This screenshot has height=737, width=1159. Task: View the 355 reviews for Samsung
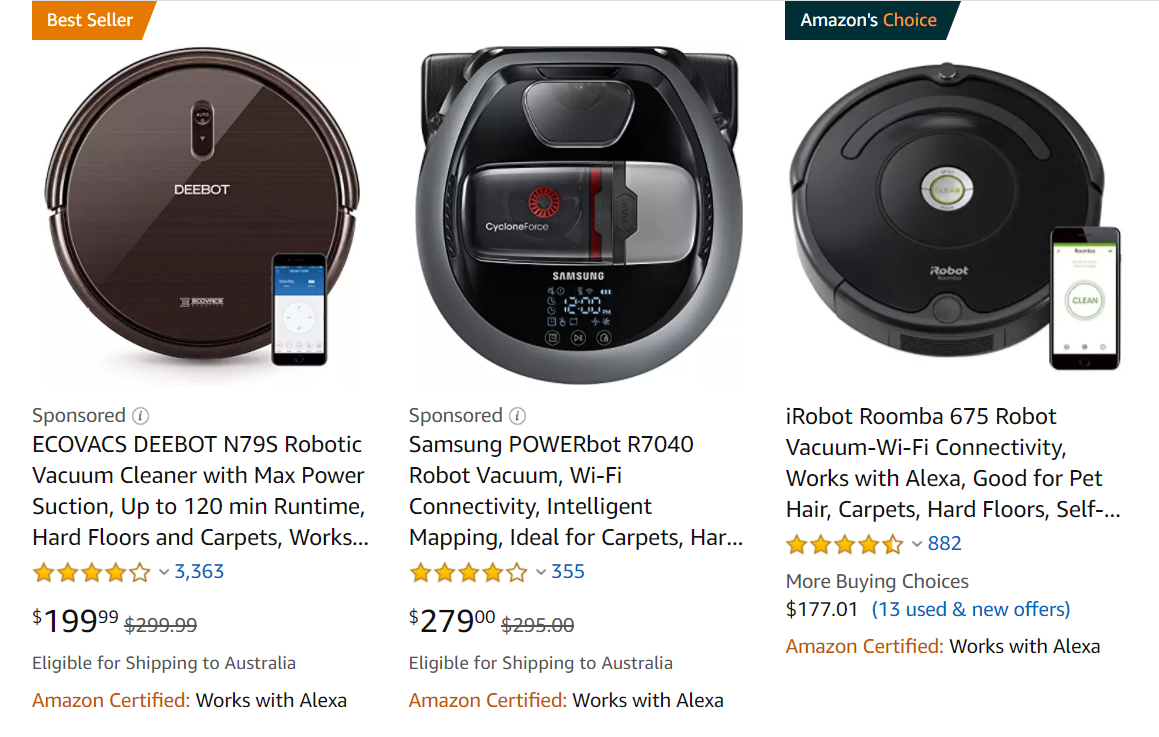tap(568, 572)
